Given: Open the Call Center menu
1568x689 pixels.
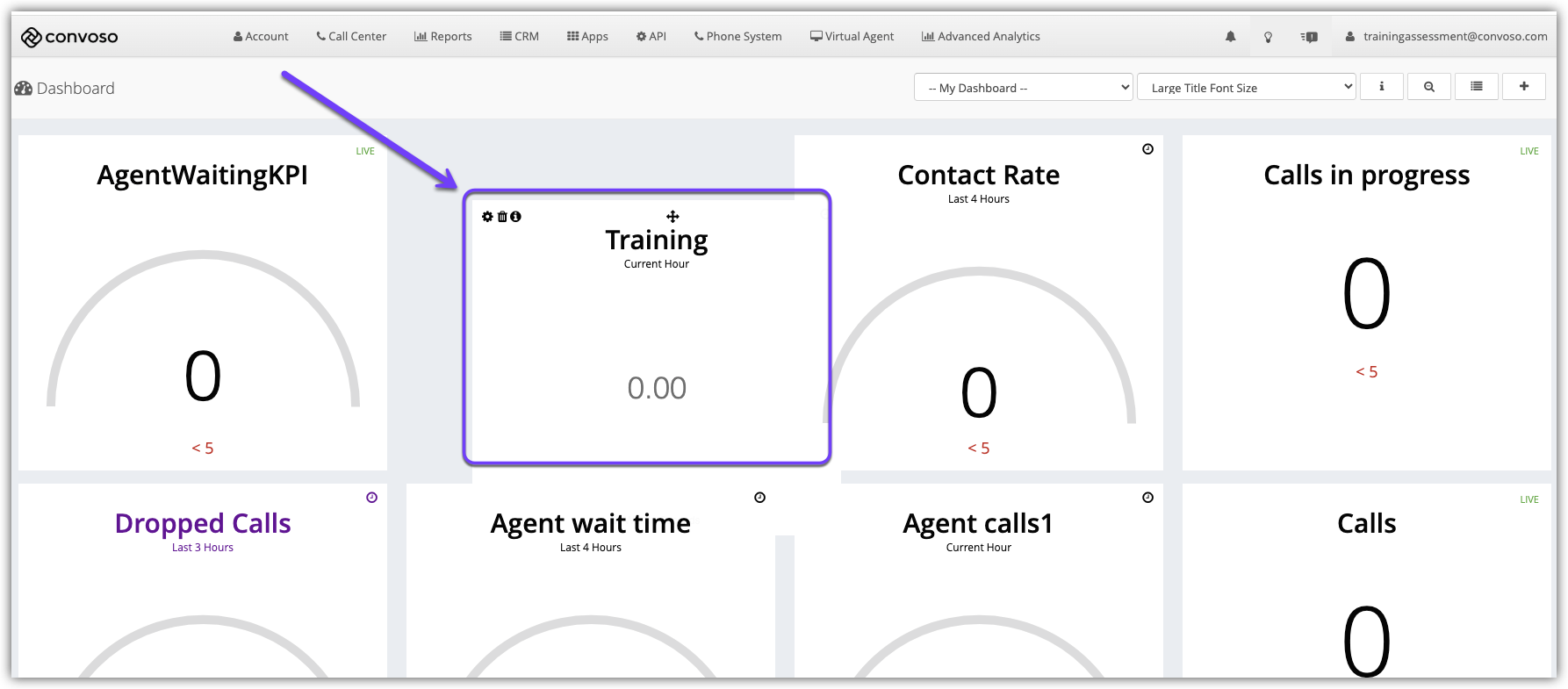Looking at the screenshot, I should pyautogui.click(x=351, y=37).
